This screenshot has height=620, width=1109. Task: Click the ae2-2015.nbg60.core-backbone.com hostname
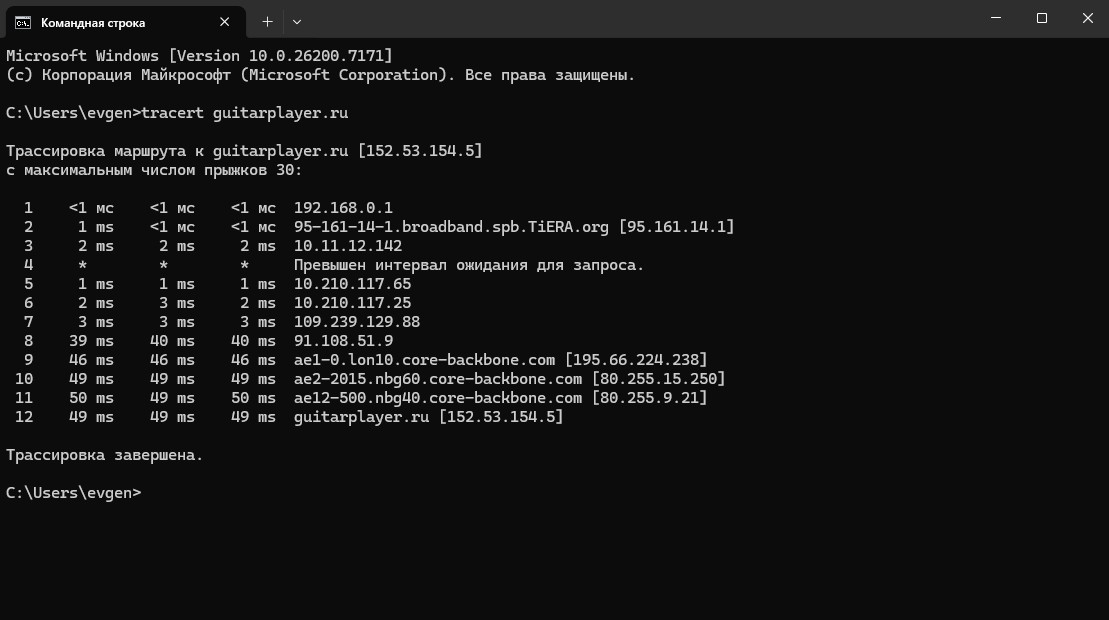pos(437,379)
